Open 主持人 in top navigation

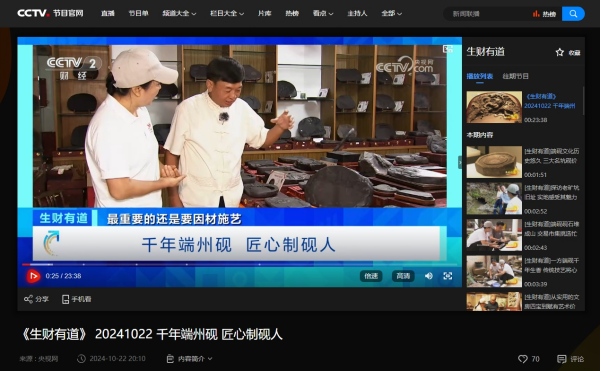pyautogui.click(x=357, y=13)
